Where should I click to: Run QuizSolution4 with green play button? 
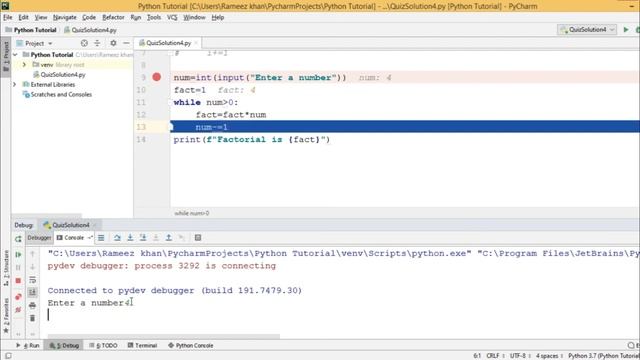click(x=626, y=29)
